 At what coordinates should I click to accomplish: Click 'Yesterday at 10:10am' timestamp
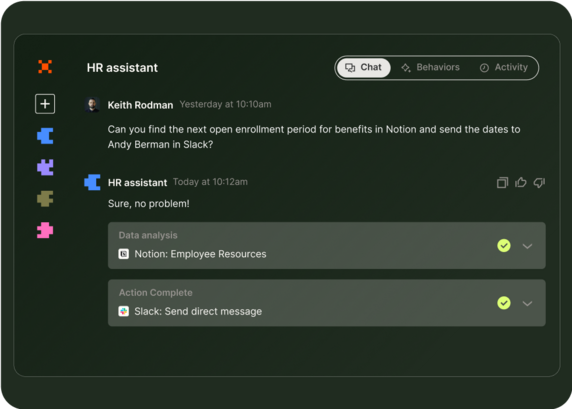[225, 104]
